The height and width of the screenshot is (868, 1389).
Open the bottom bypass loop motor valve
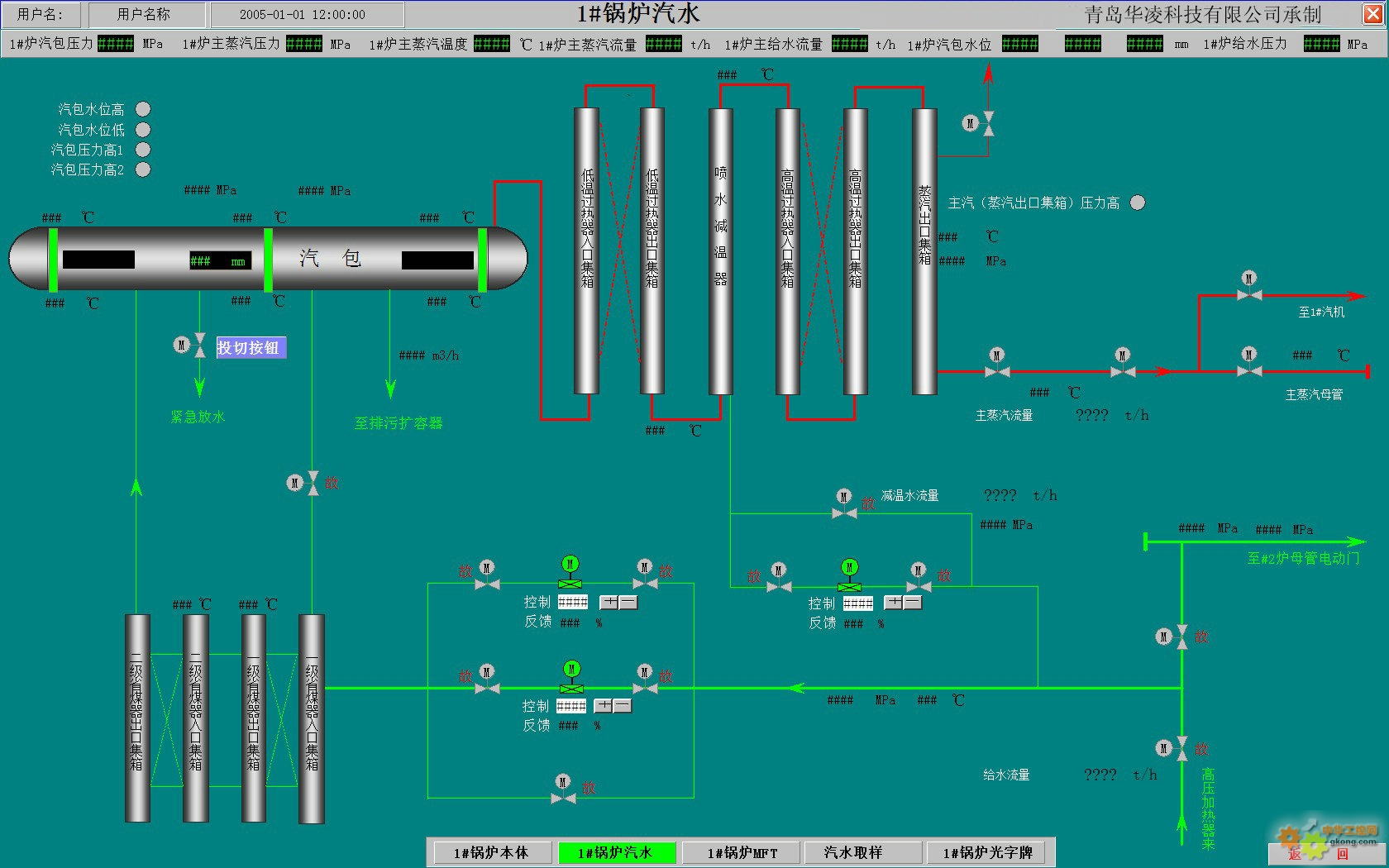click(563, 789)
